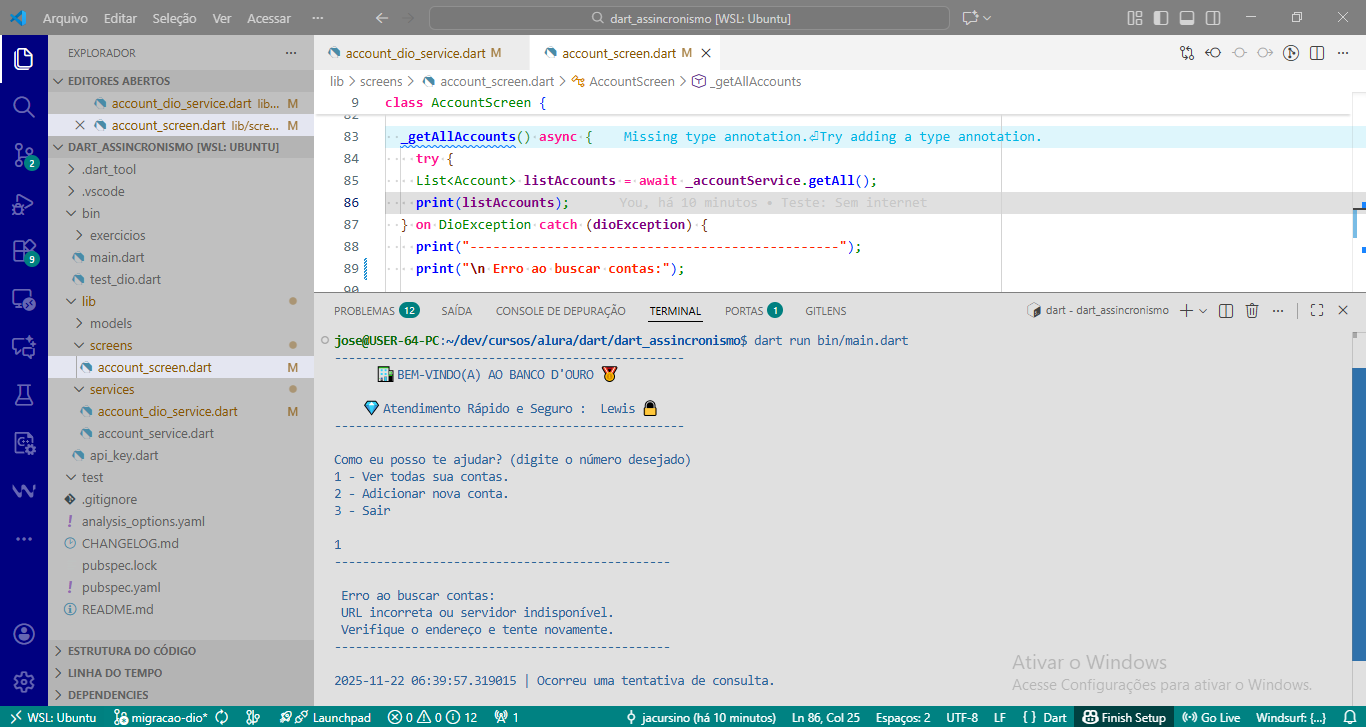Open the Testing flask icon view
The height and width of the screenshot is (727, 1366).
click(23, 395)
